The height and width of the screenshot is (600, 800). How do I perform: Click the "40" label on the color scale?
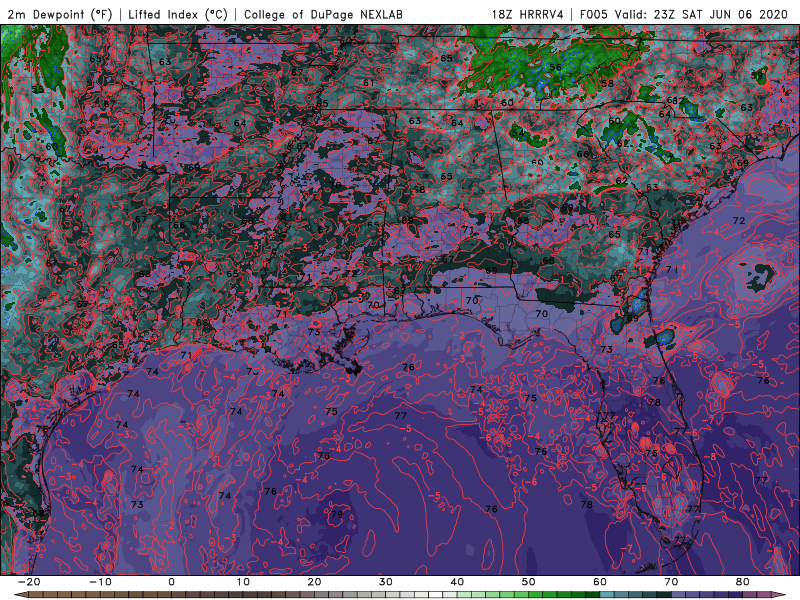click(x=457, y=582)
